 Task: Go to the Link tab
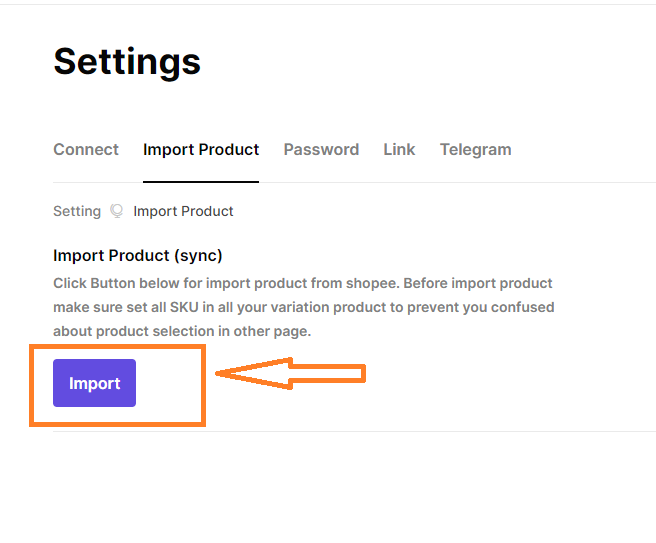[x=399, y=149]
